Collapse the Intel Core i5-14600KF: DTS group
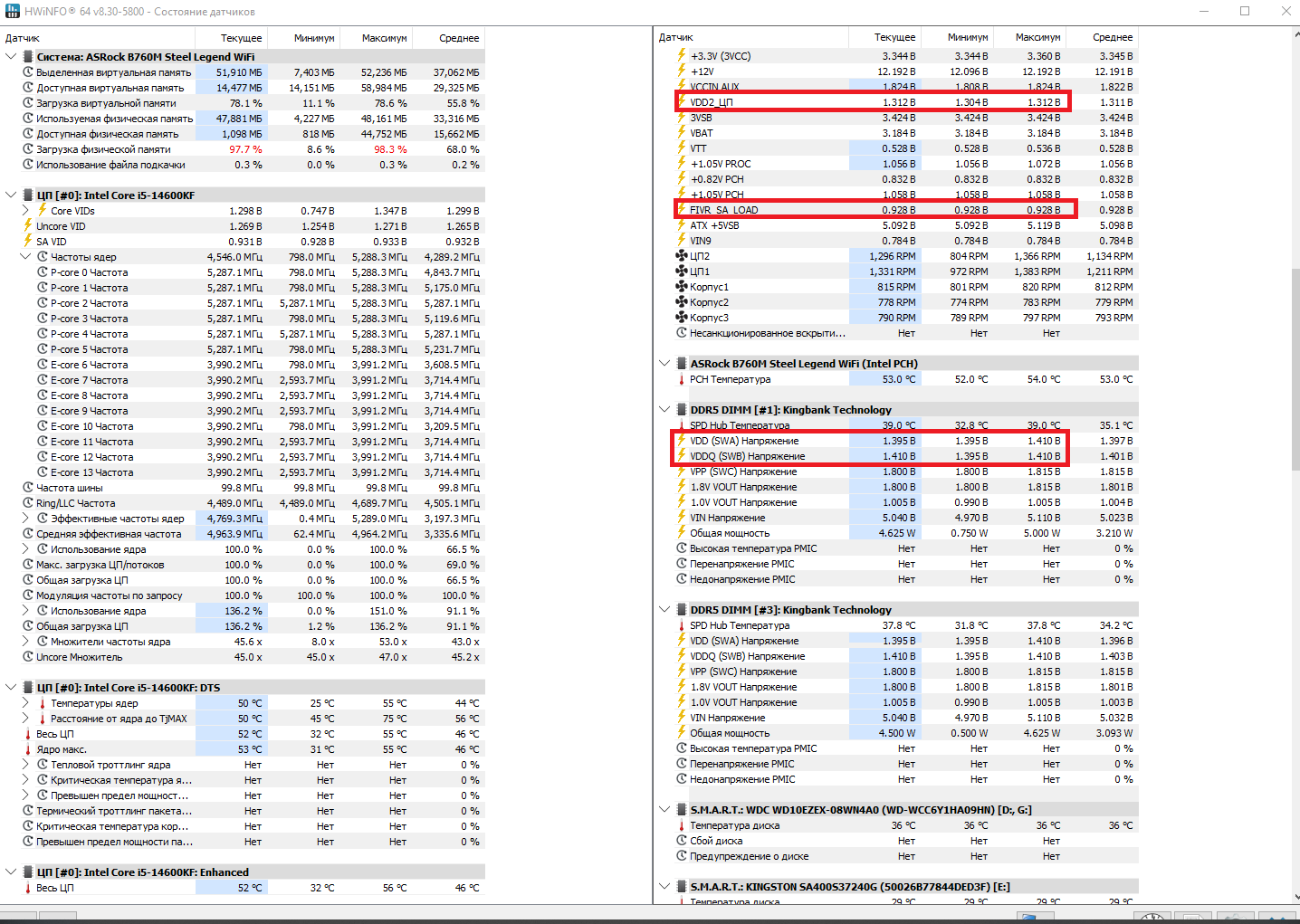The width and height of the screenshot is (1300, 924). tap(11, 688)
